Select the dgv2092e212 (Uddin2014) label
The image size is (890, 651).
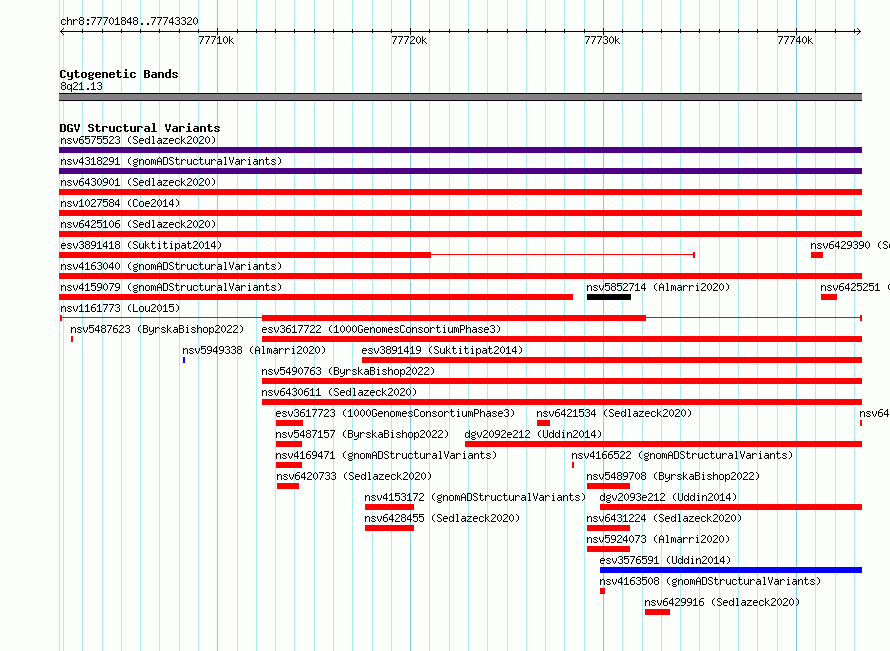click(533, 434)
